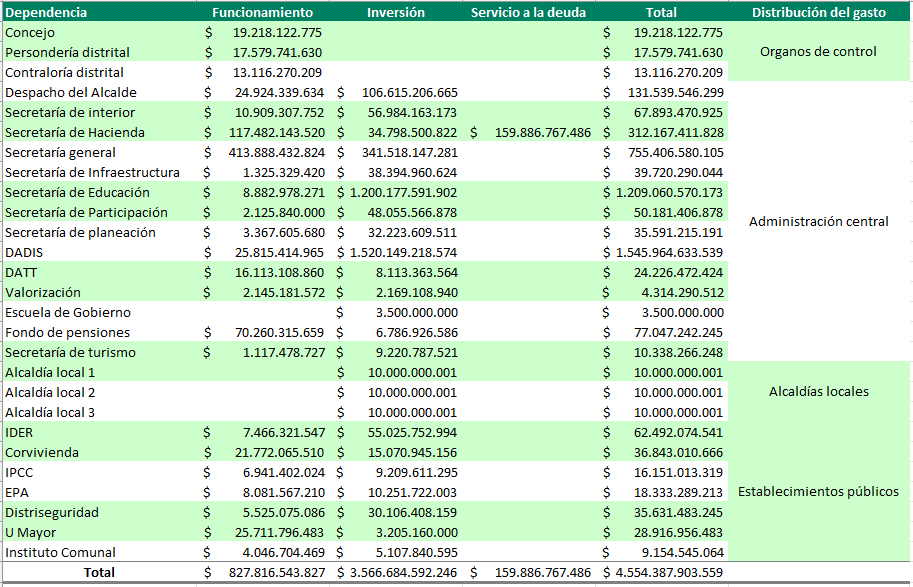Select the Instituto Comunal cell
This screenshot has height=587, width=913.
click(60, 552)
